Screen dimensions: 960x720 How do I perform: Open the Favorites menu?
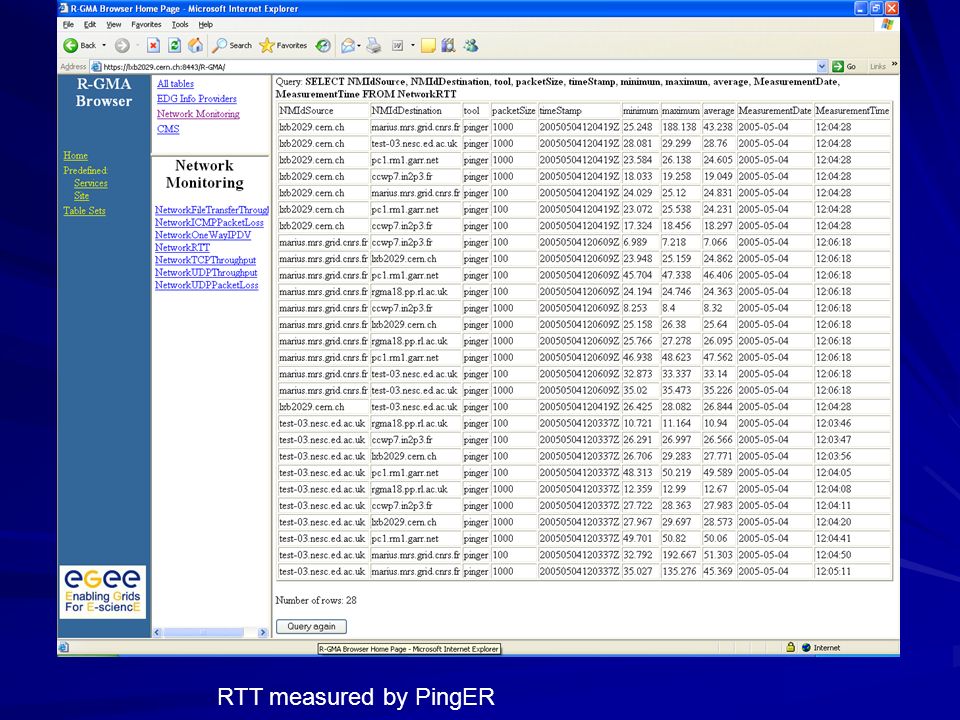(x=146, y=24)
